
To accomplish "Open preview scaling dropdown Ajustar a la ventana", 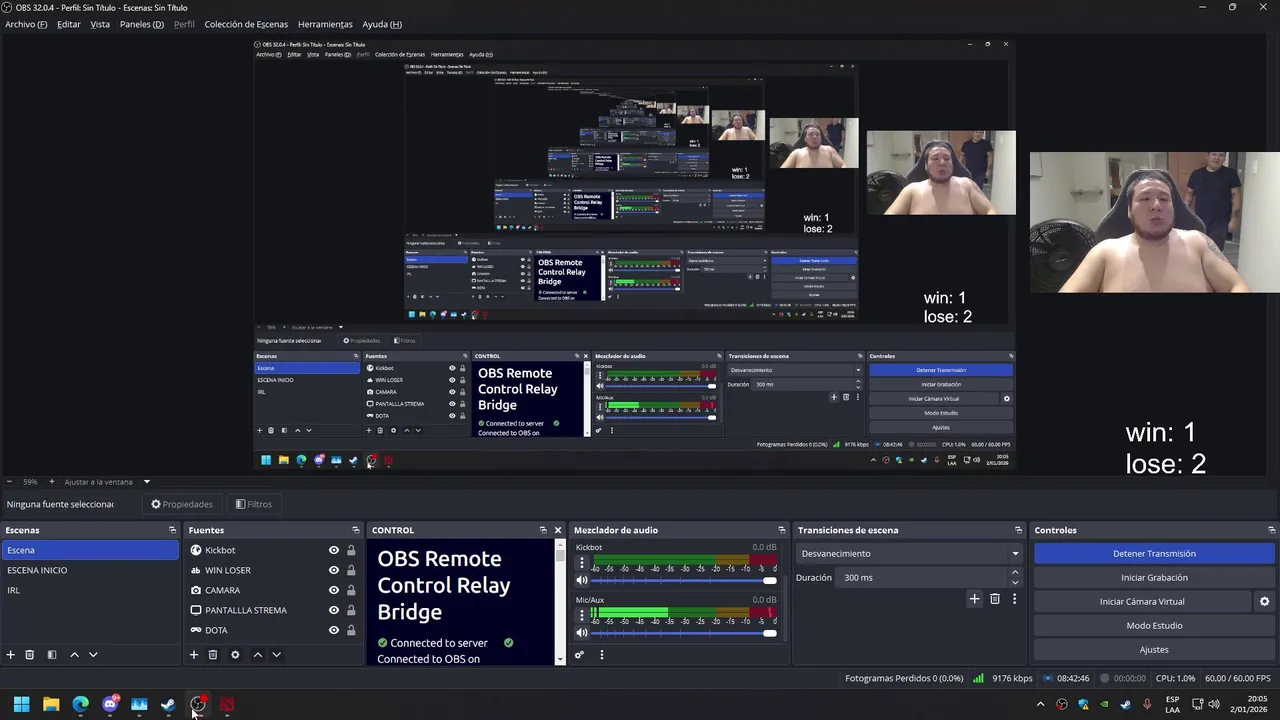I will tap(105, 482).
